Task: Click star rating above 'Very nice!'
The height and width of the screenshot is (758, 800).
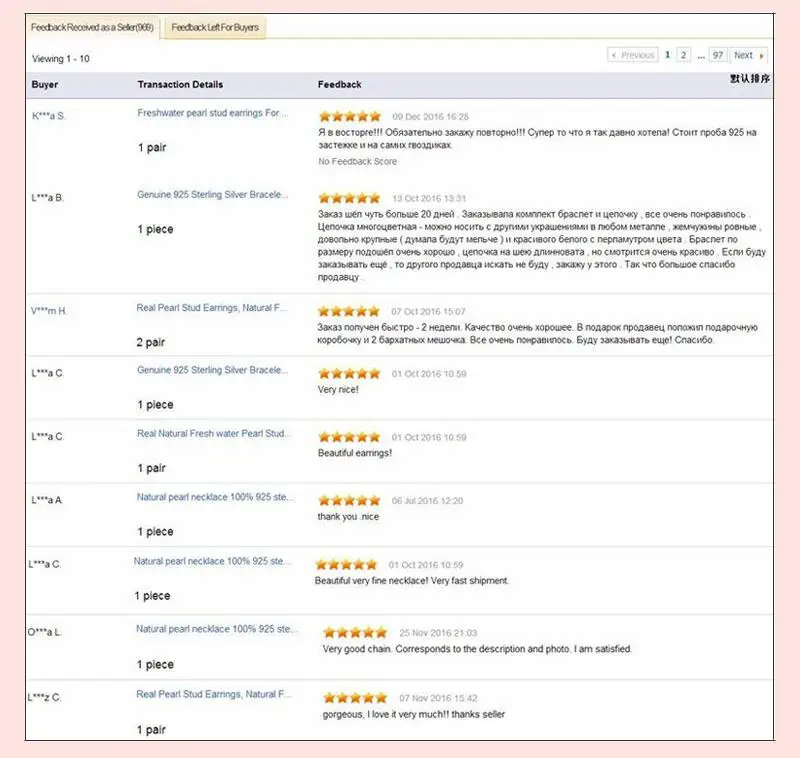Action: coord(349,373)
